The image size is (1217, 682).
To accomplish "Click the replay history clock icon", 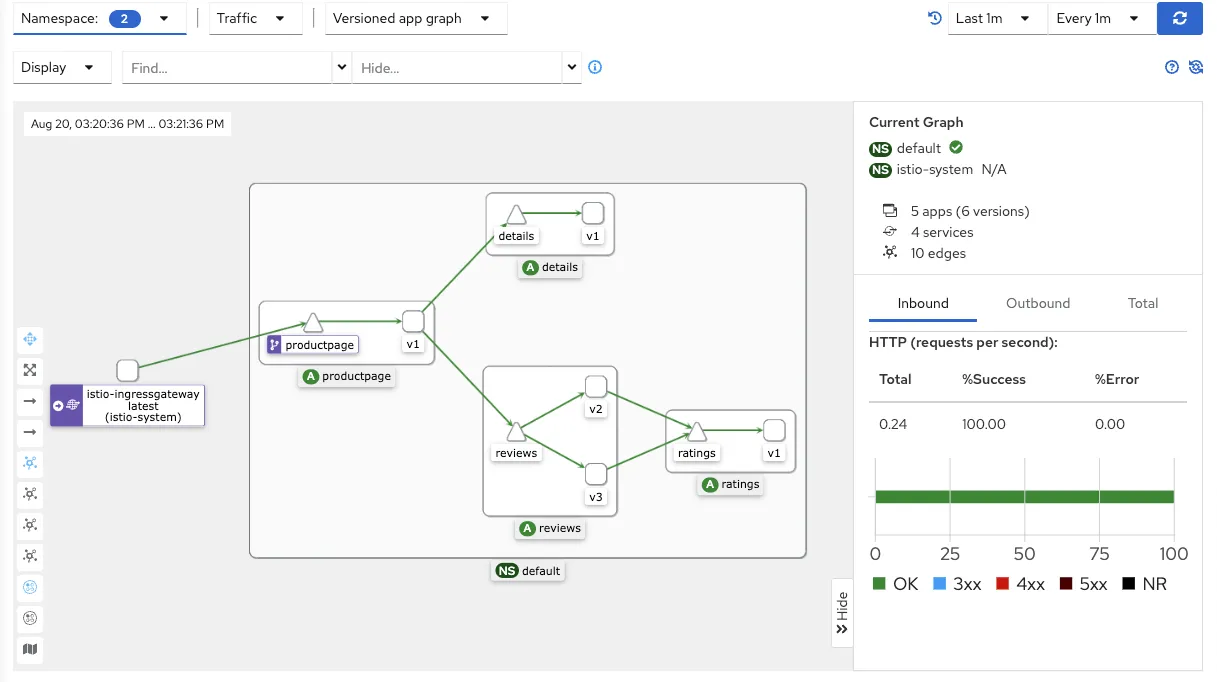I will coord(935,18).
